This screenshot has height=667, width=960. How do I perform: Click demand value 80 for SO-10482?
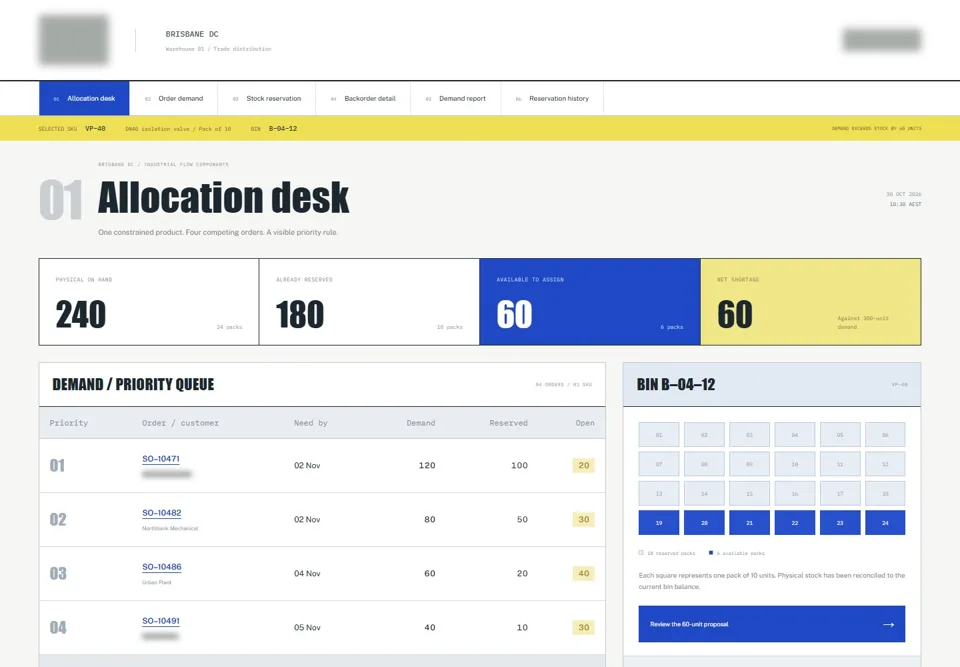tap(430, 519)
